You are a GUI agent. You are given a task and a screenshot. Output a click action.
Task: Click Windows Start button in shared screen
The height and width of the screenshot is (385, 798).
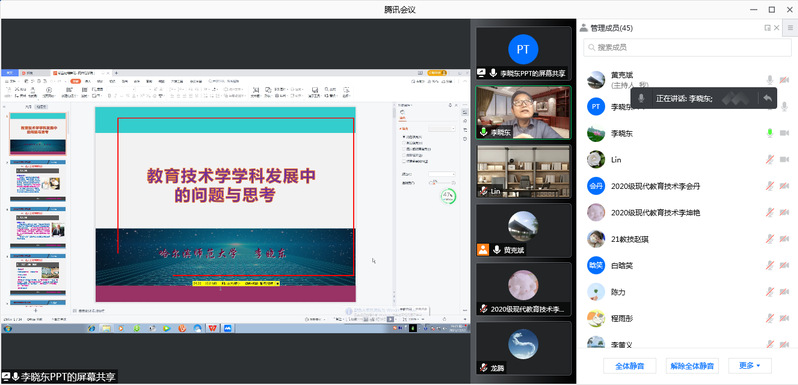pos(8,328)
